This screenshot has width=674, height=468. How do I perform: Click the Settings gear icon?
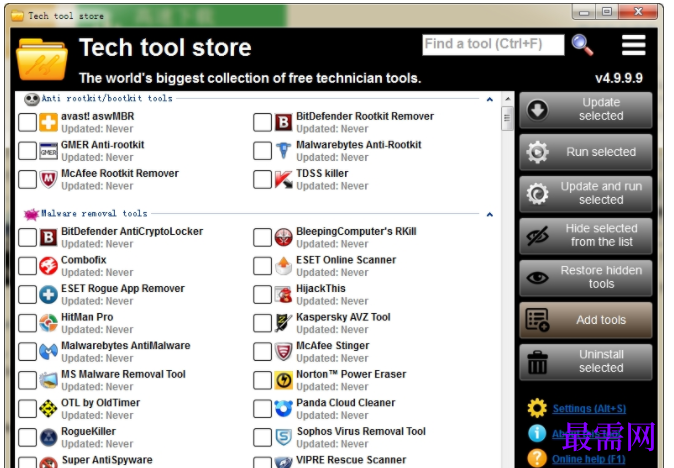(537, 408)
